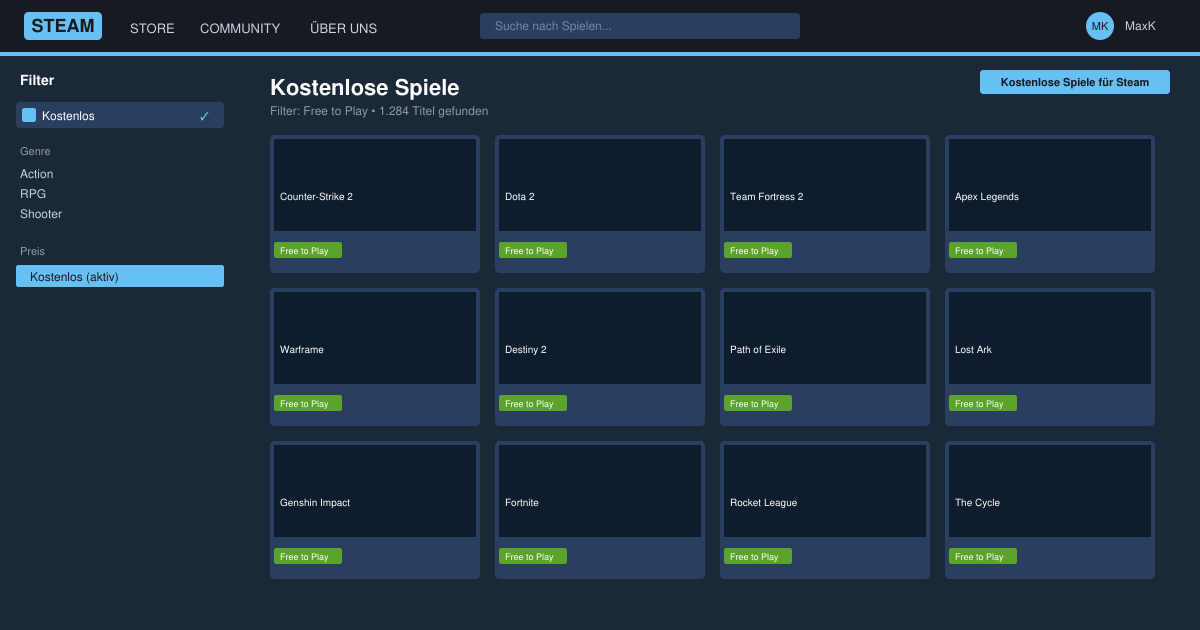Click Free to Play tag under Warframe
Viewport: 1200px width, 630px height.
[x=308, y=403]
